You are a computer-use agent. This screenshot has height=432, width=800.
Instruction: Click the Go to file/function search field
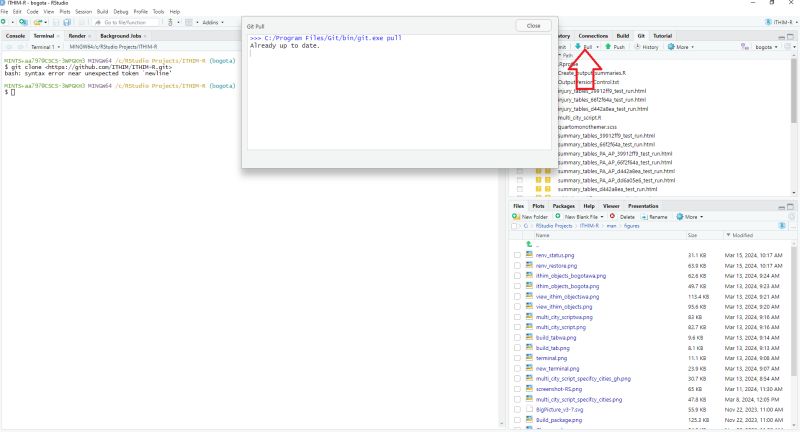coord(126,22)
